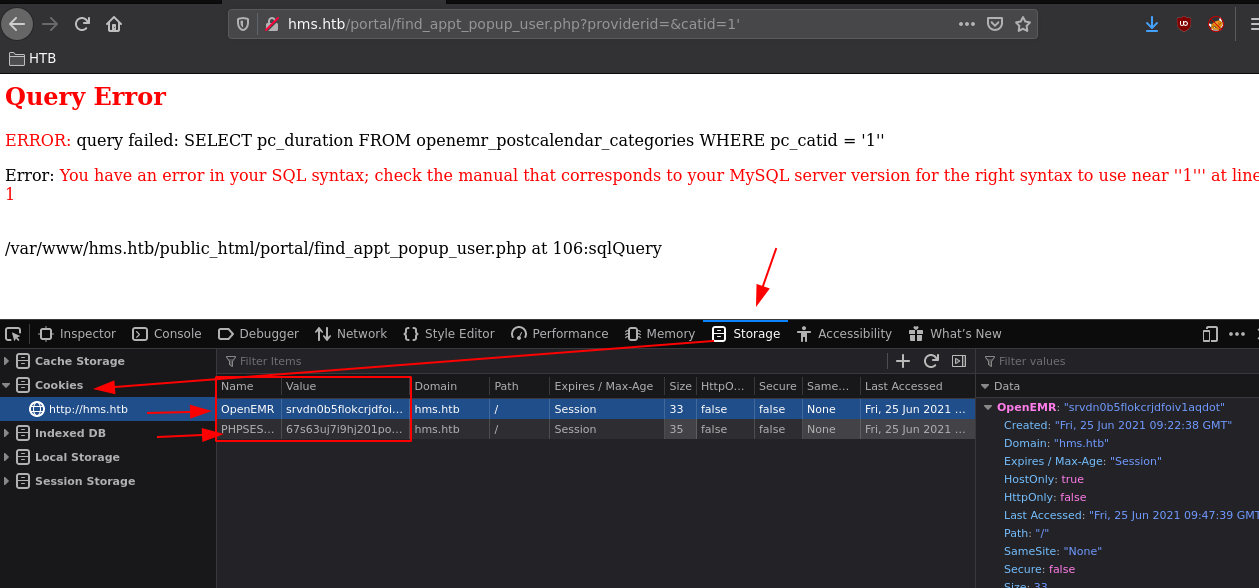Select the Storage tab

point(746,334)
